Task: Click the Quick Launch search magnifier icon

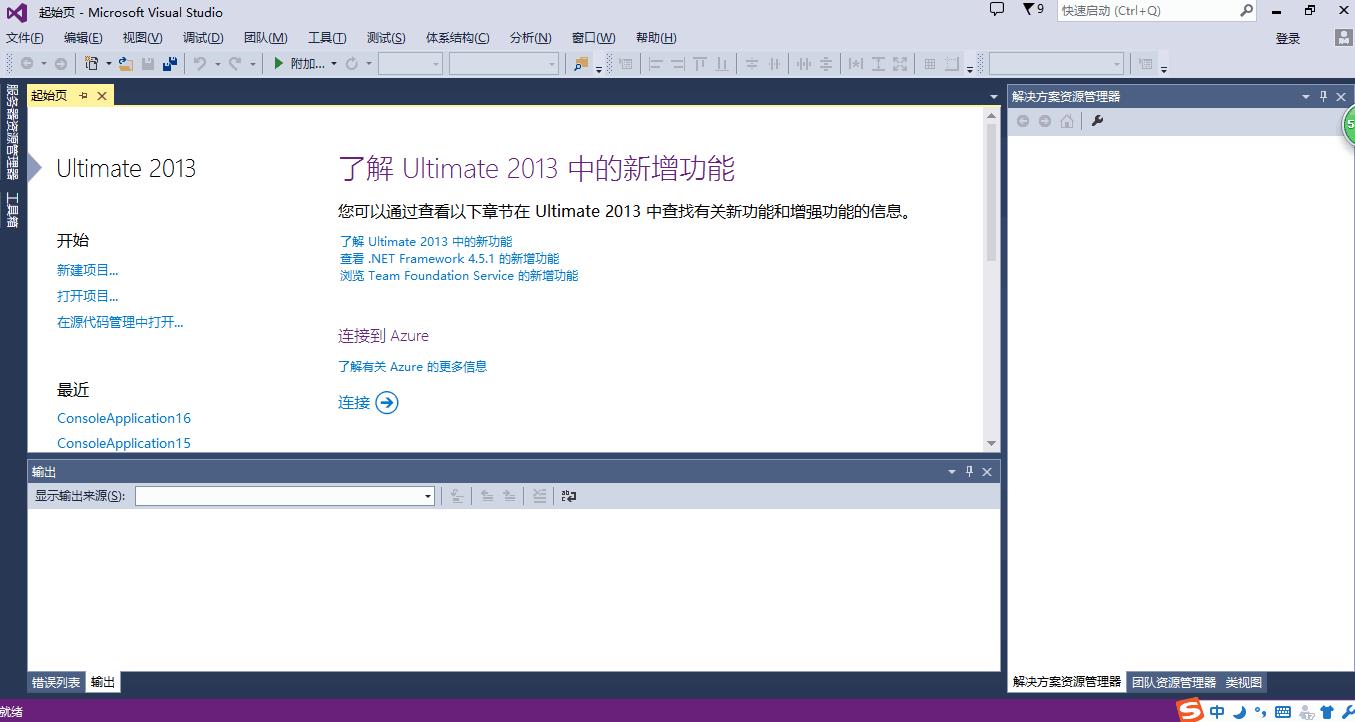Action: (1247, 10)
